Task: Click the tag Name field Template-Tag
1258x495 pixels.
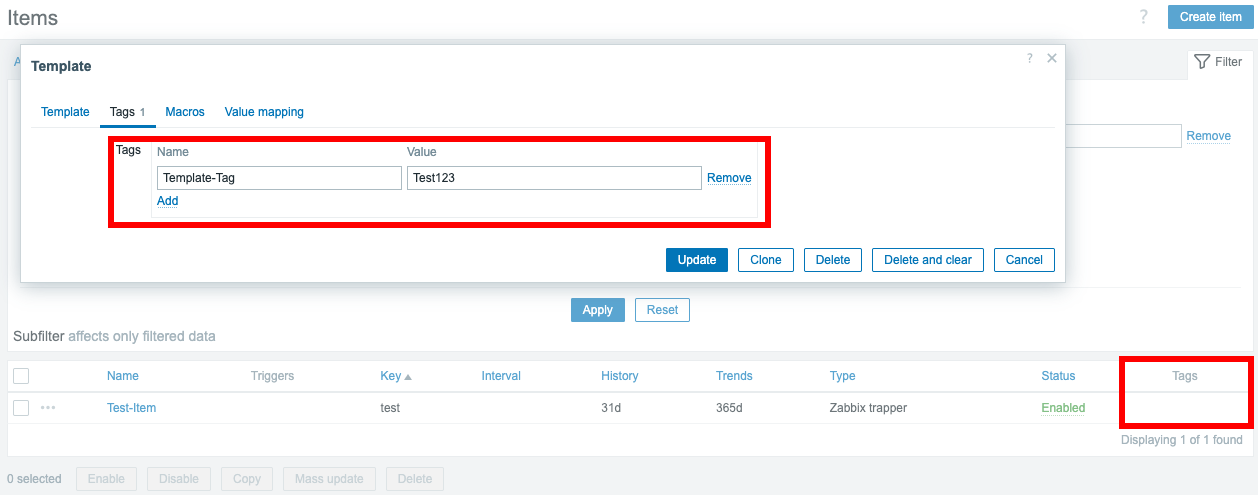Action: pos(278,178)
